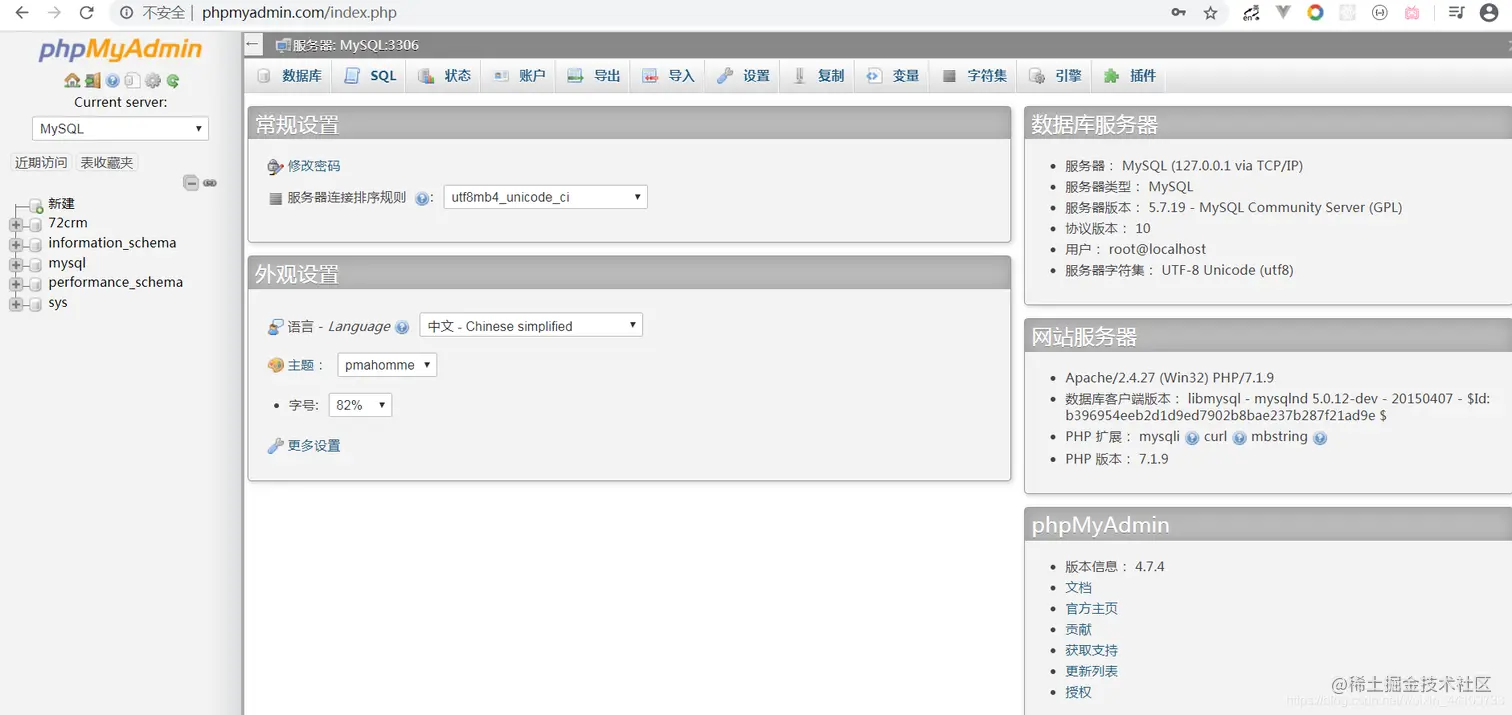Screen dimensions: 1512x715
Task: Open the browser profile avatar icon
Action: coord(1488,13)
